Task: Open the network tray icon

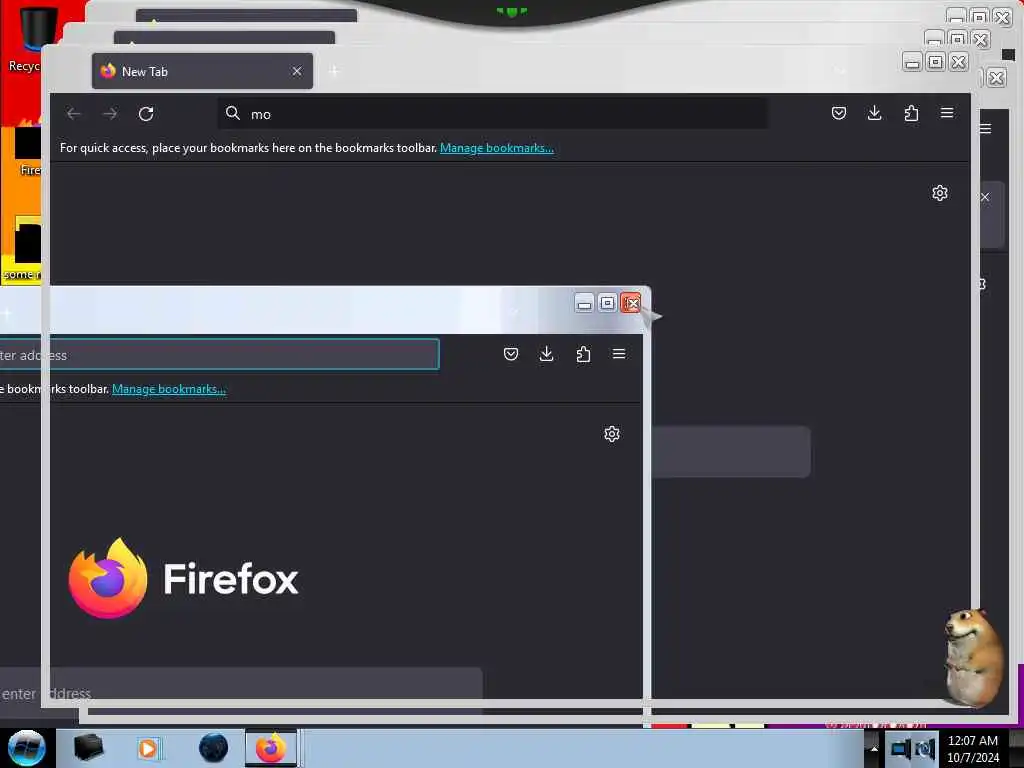Action: click(x=901, y=749)
